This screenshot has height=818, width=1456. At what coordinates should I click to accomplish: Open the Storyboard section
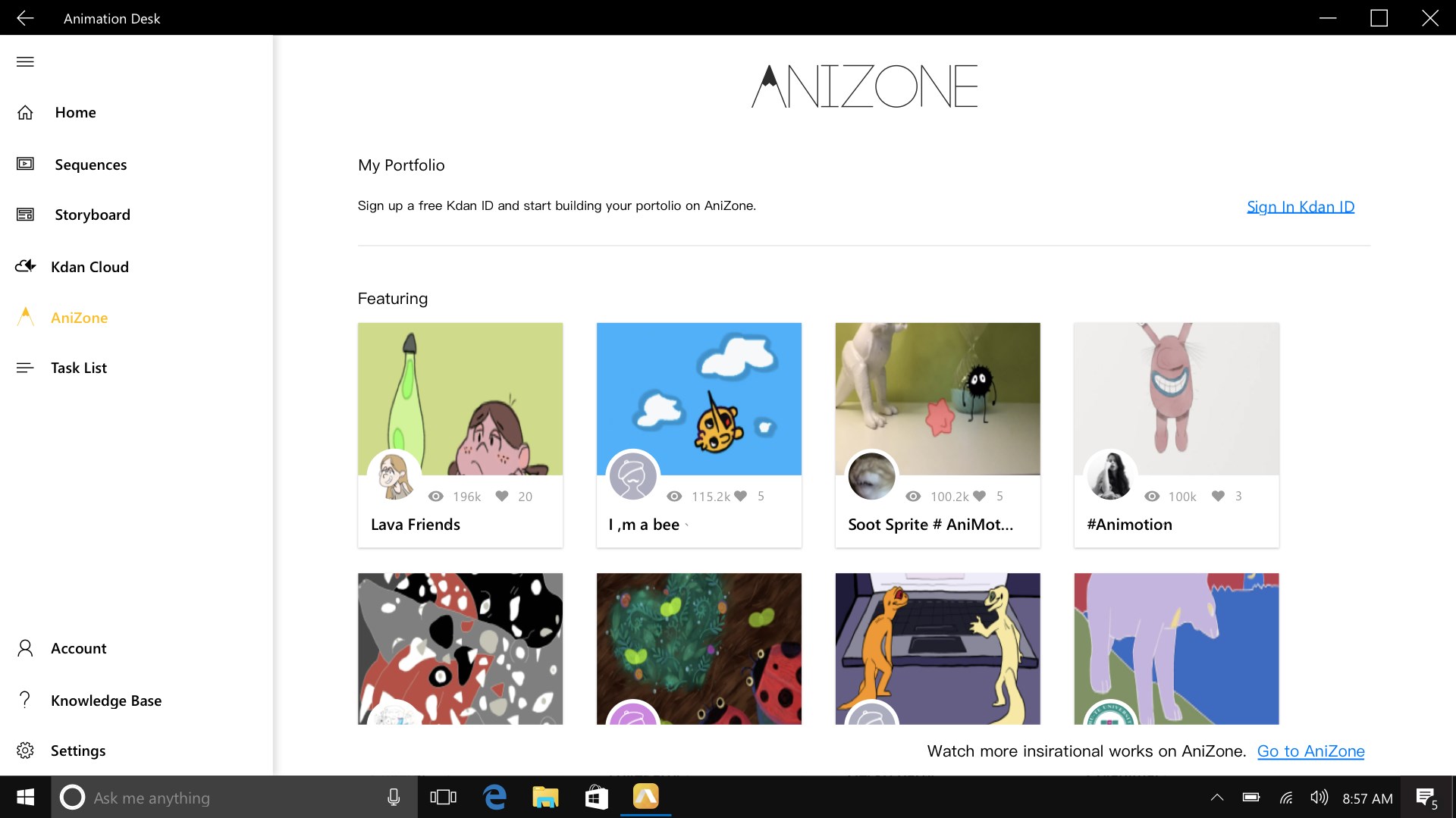pos(92,215)
